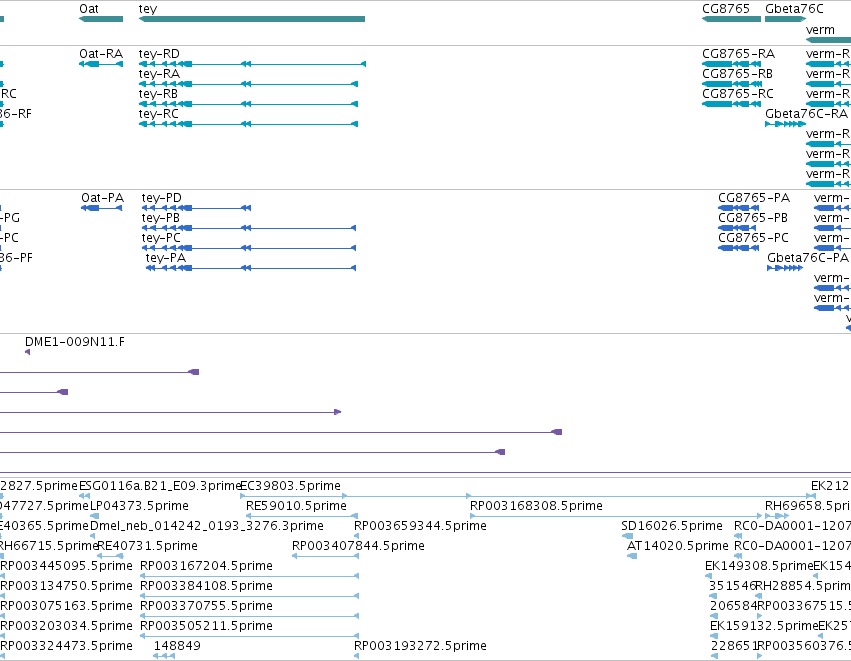
Task: Click the CG8765-RC transcript label
Action: [738, 94]
